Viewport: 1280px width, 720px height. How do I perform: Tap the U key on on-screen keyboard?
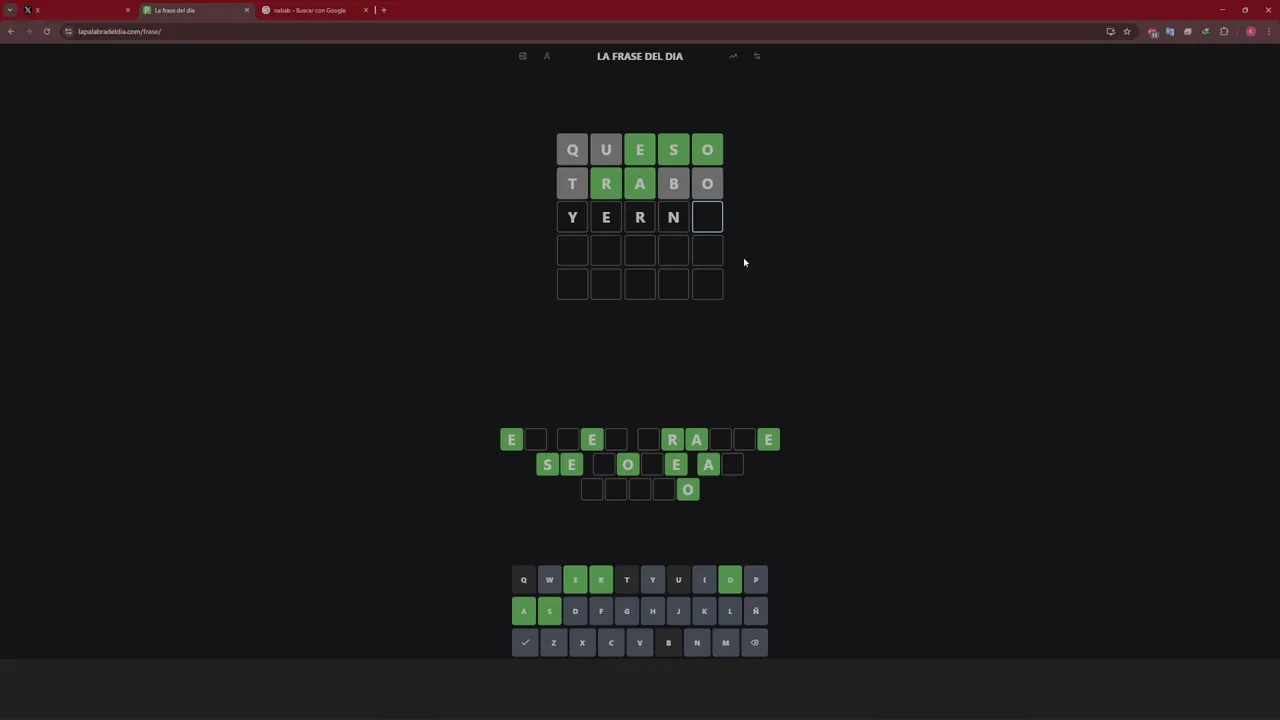(x=678, y=580)
